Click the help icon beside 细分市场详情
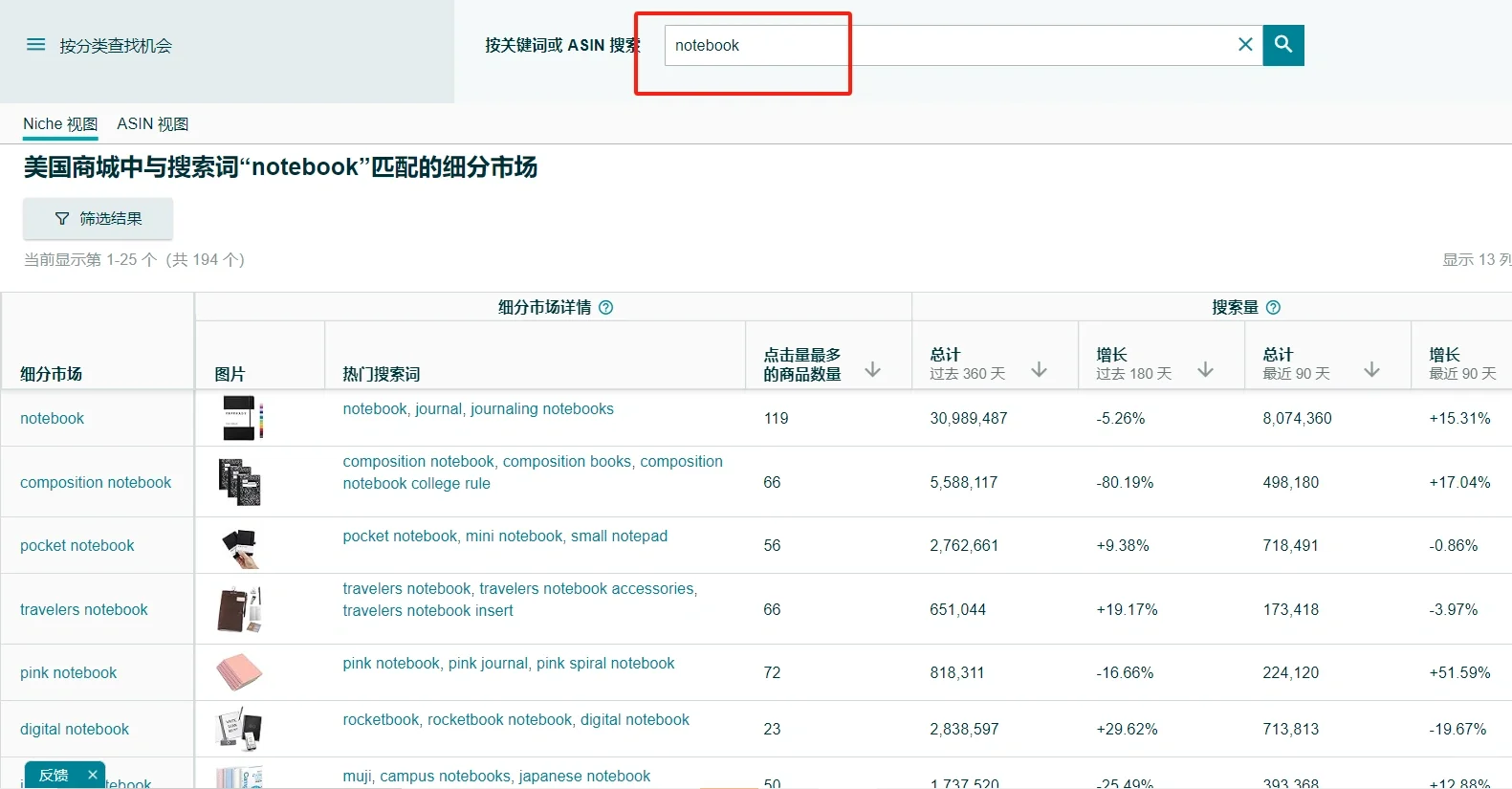Image resolution: width=1512 pixels, height=789 pixels. coord(605,307)
